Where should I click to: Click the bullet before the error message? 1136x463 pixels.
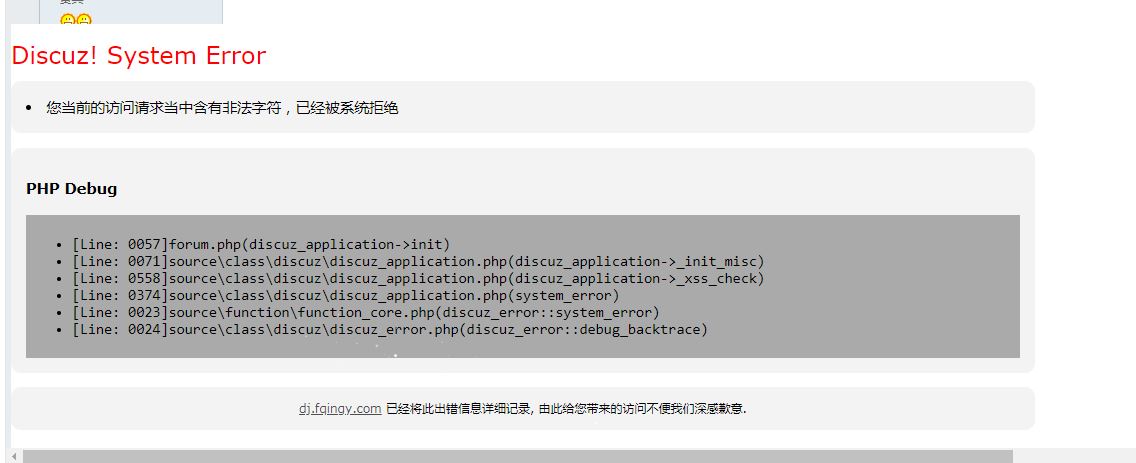pos(29,109)
